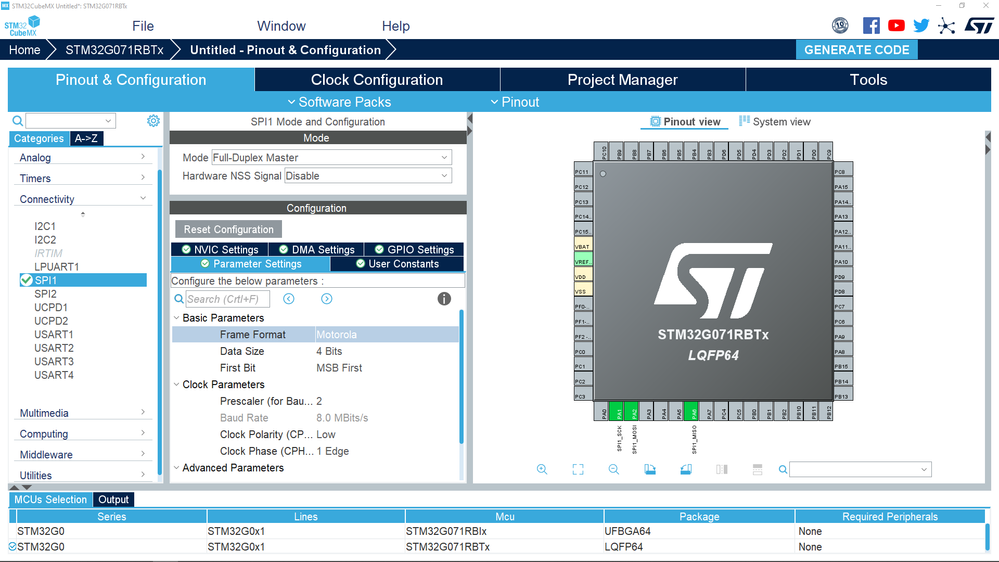Viewport: 999px width, 562px height.
Task: Open the Window menu
Action: [281, 26]
